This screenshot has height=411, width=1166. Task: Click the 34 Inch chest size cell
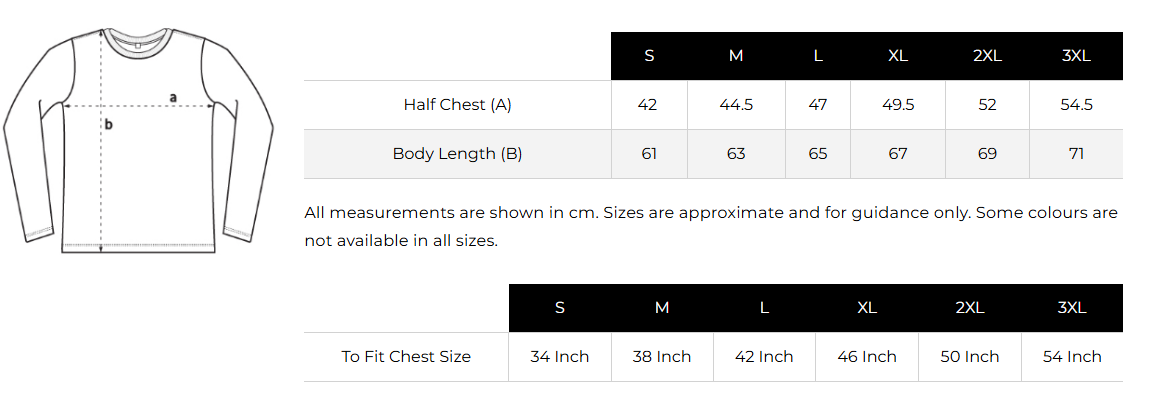[x=560, y=357]
